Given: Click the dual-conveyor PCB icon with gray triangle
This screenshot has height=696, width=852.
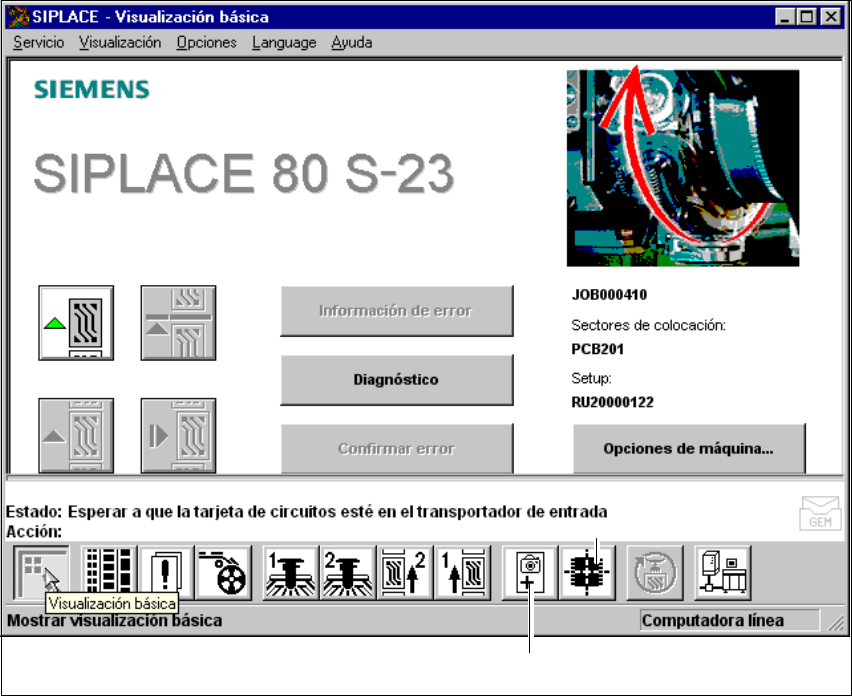Looking at the screenshot, I should point(178,323).
